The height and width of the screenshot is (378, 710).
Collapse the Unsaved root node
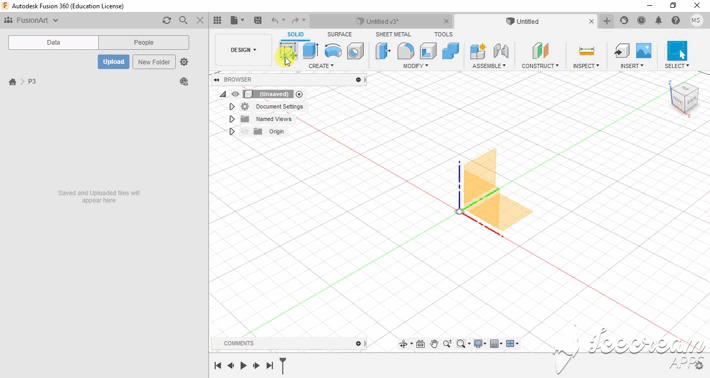tap(223, 94)
